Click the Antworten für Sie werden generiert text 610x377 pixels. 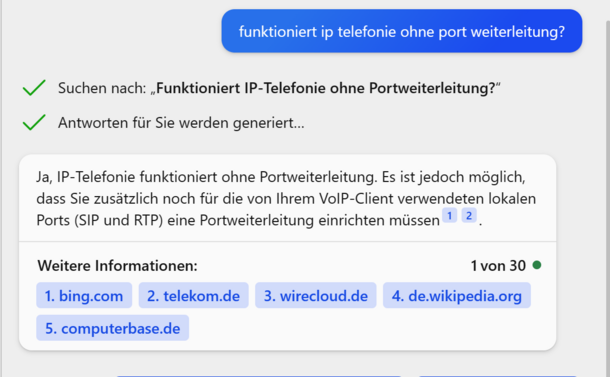pyautogui.click(x=181, y=123)
